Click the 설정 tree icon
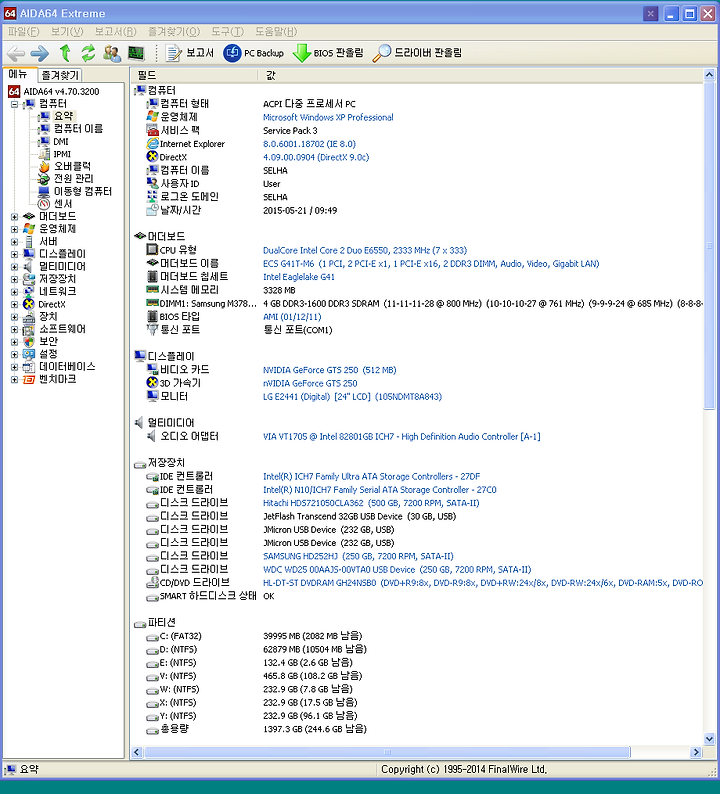 (x=29, y=354)
